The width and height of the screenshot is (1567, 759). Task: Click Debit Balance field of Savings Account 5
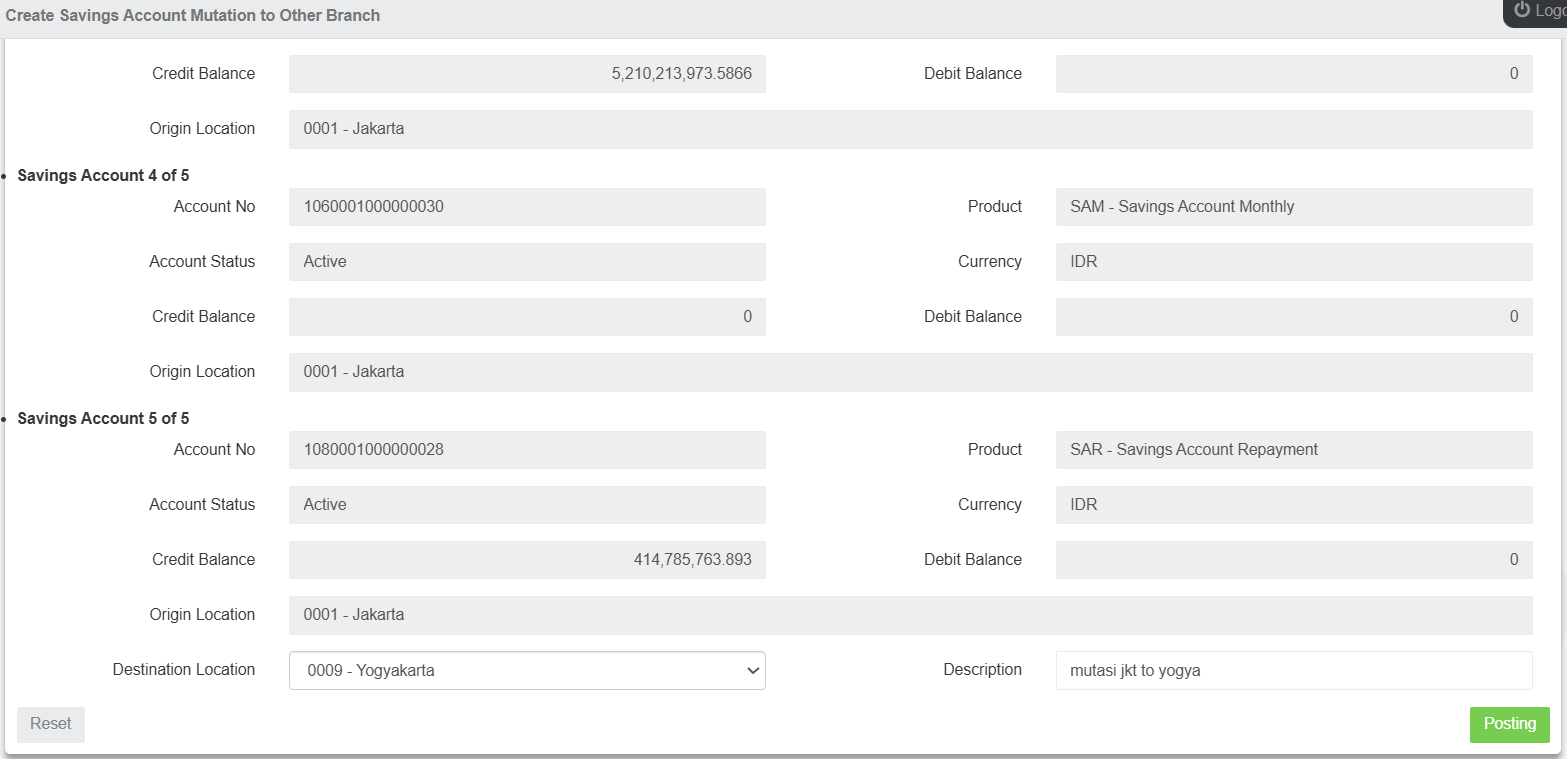point(1293,560)
